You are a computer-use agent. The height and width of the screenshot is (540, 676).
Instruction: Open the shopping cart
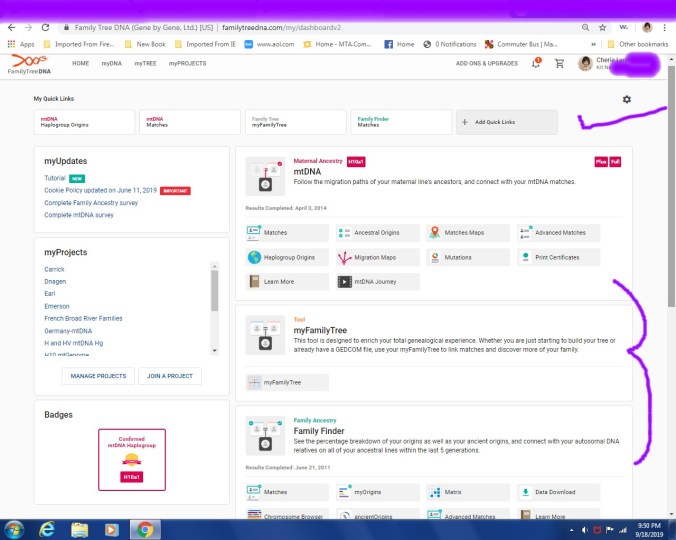559,63
